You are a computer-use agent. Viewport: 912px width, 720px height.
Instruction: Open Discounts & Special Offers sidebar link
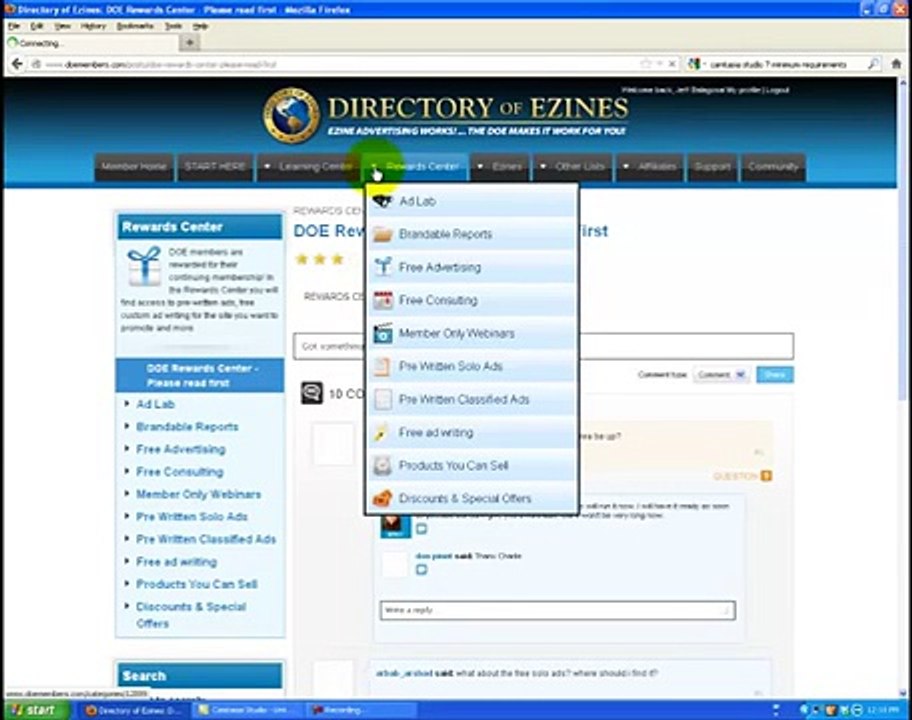[x=191, y=615]
